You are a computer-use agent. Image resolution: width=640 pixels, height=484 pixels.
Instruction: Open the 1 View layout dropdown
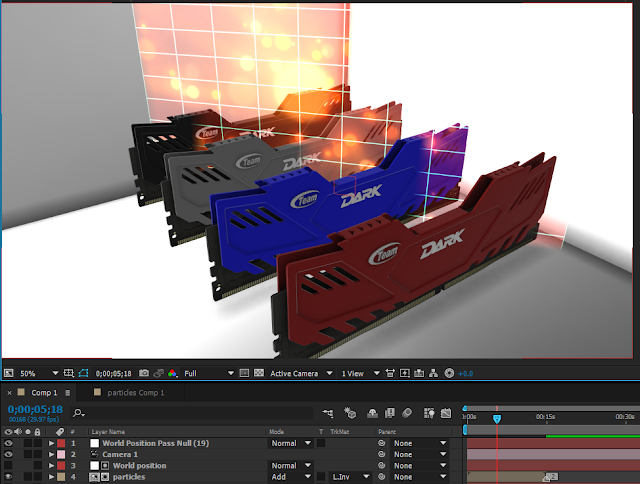pos(360,373)
